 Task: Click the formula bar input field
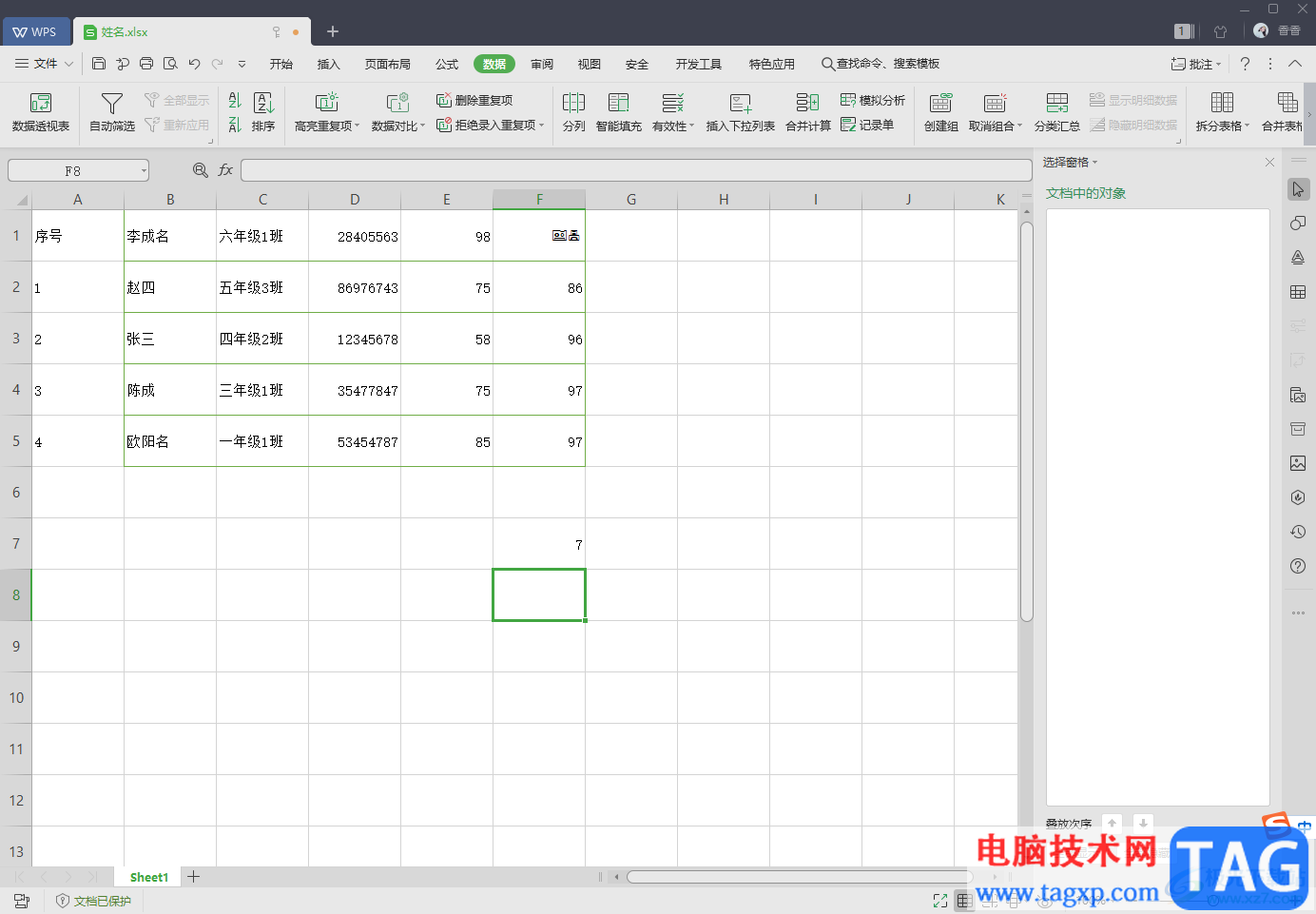click(x=636, y=170)
